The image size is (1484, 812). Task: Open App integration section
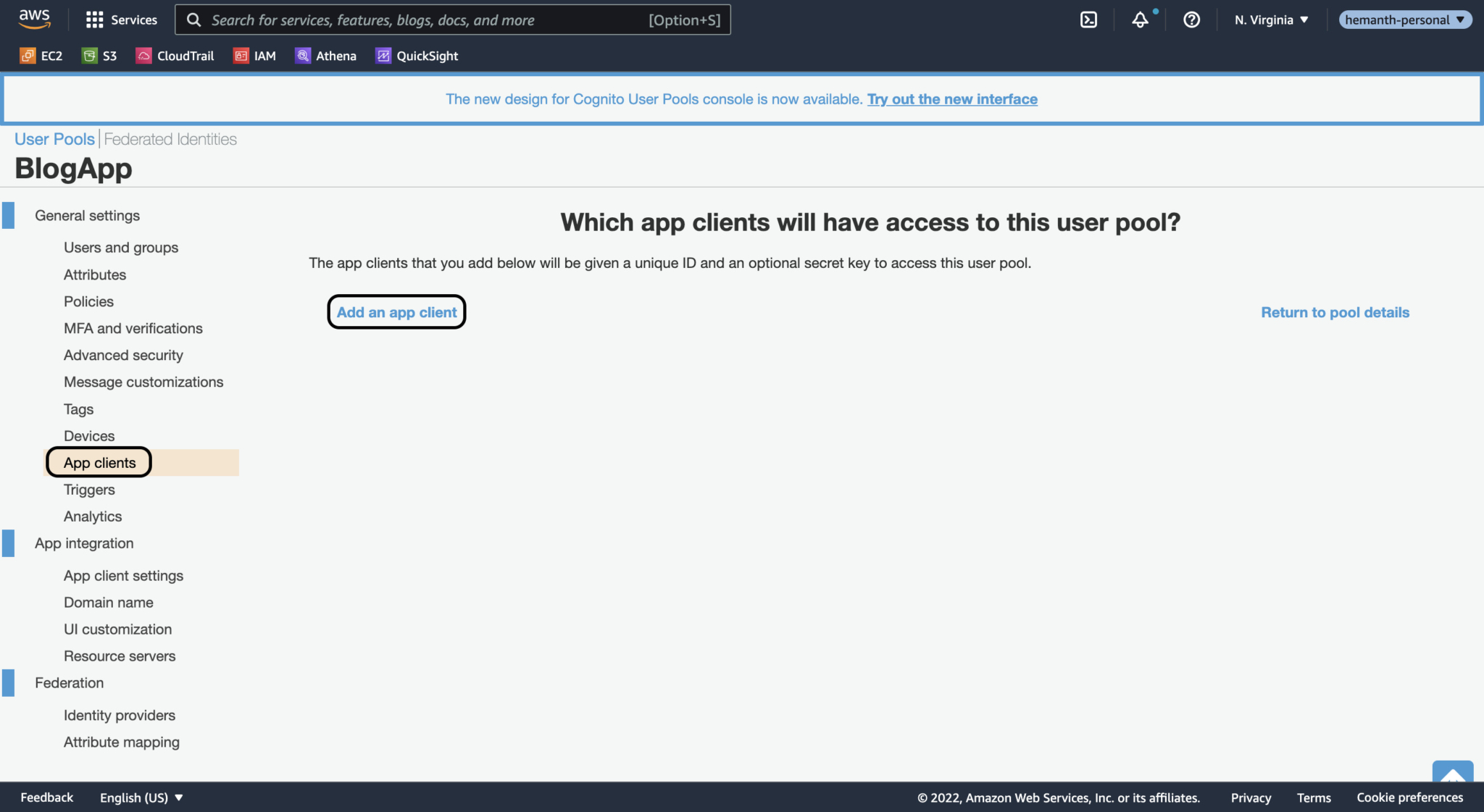coord(84,543)
